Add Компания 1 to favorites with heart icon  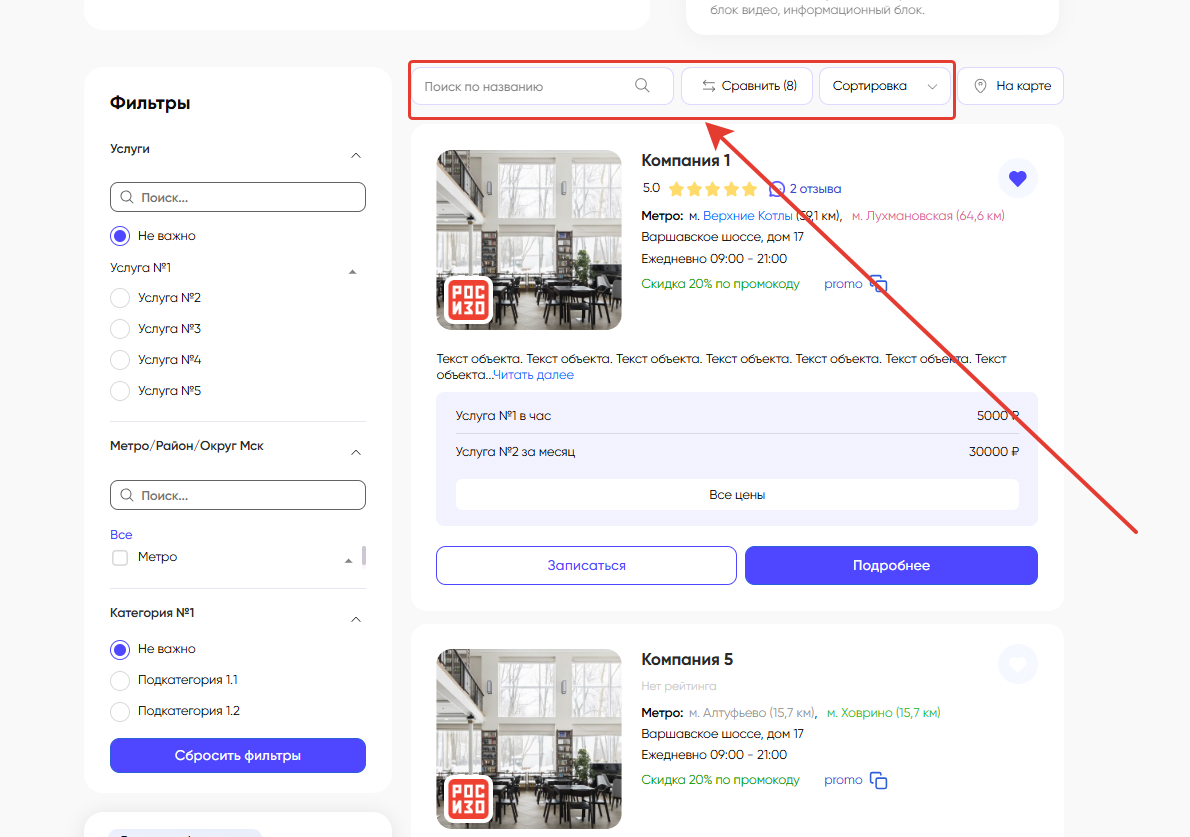click(x=1017, y=179)
